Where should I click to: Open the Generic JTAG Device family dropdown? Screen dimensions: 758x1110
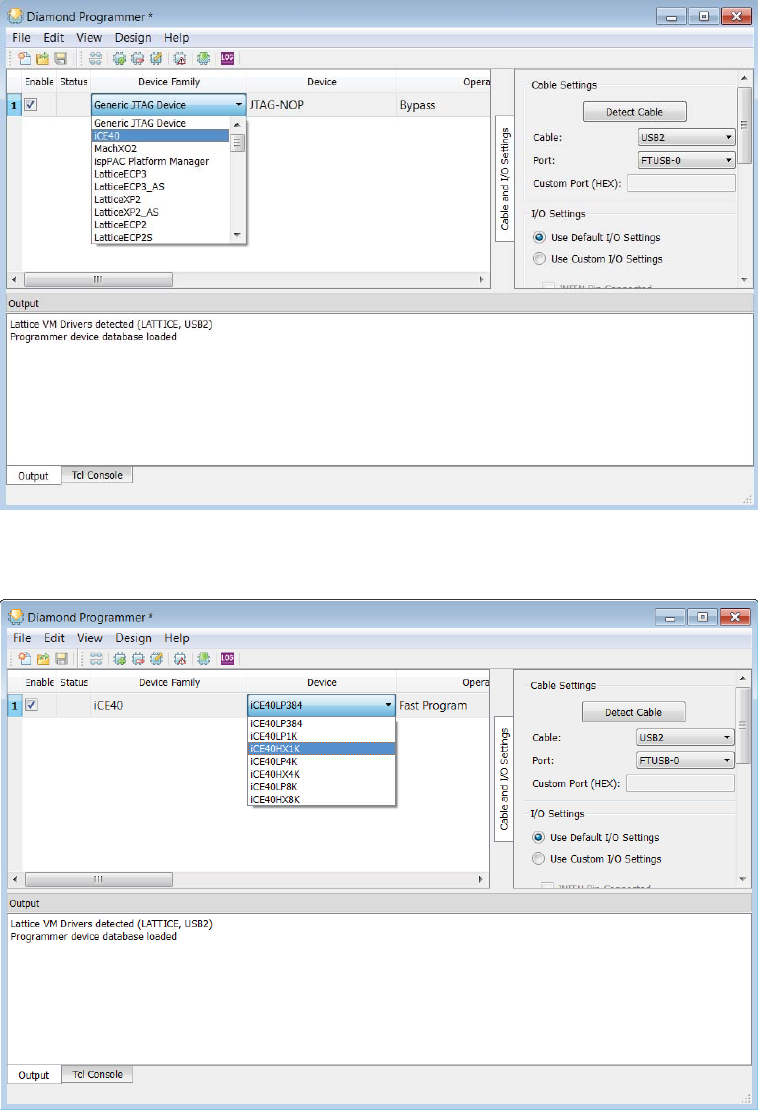[x=168, y=105]
